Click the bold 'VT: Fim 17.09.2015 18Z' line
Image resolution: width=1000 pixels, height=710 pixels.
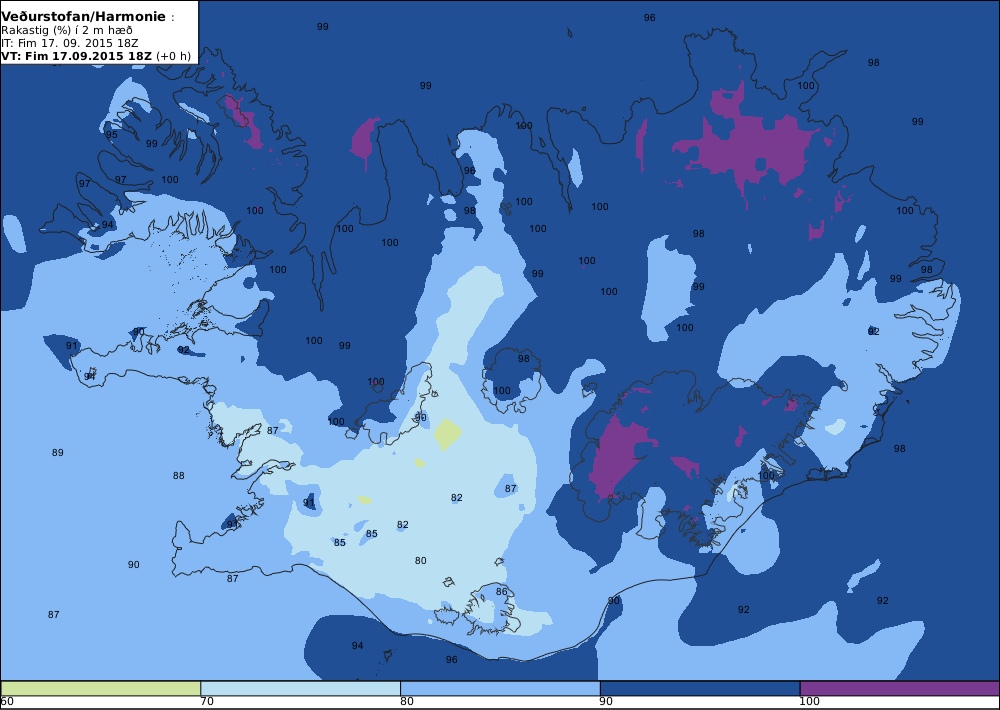click(76, 55)
